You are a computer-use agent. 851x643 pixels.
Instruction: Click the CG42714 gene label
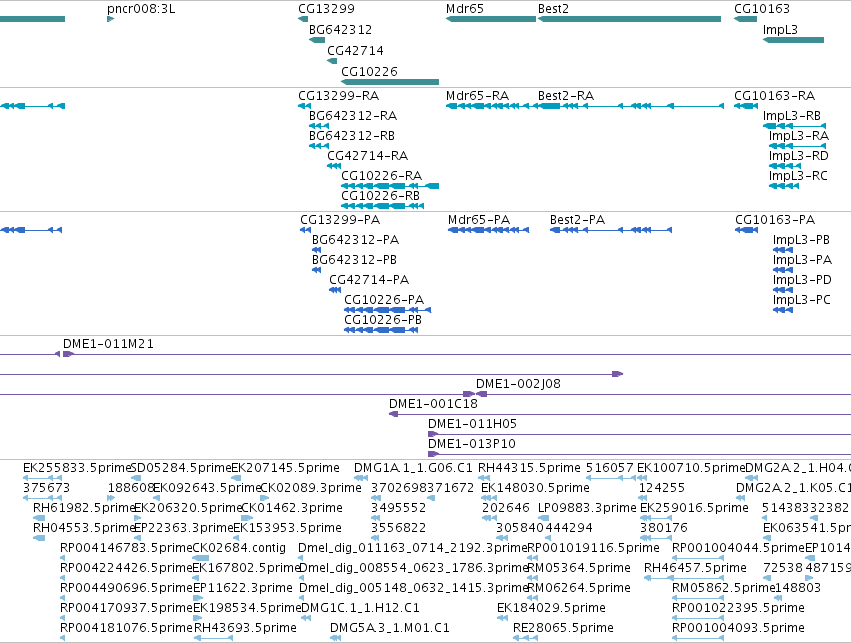pos(355,50)
